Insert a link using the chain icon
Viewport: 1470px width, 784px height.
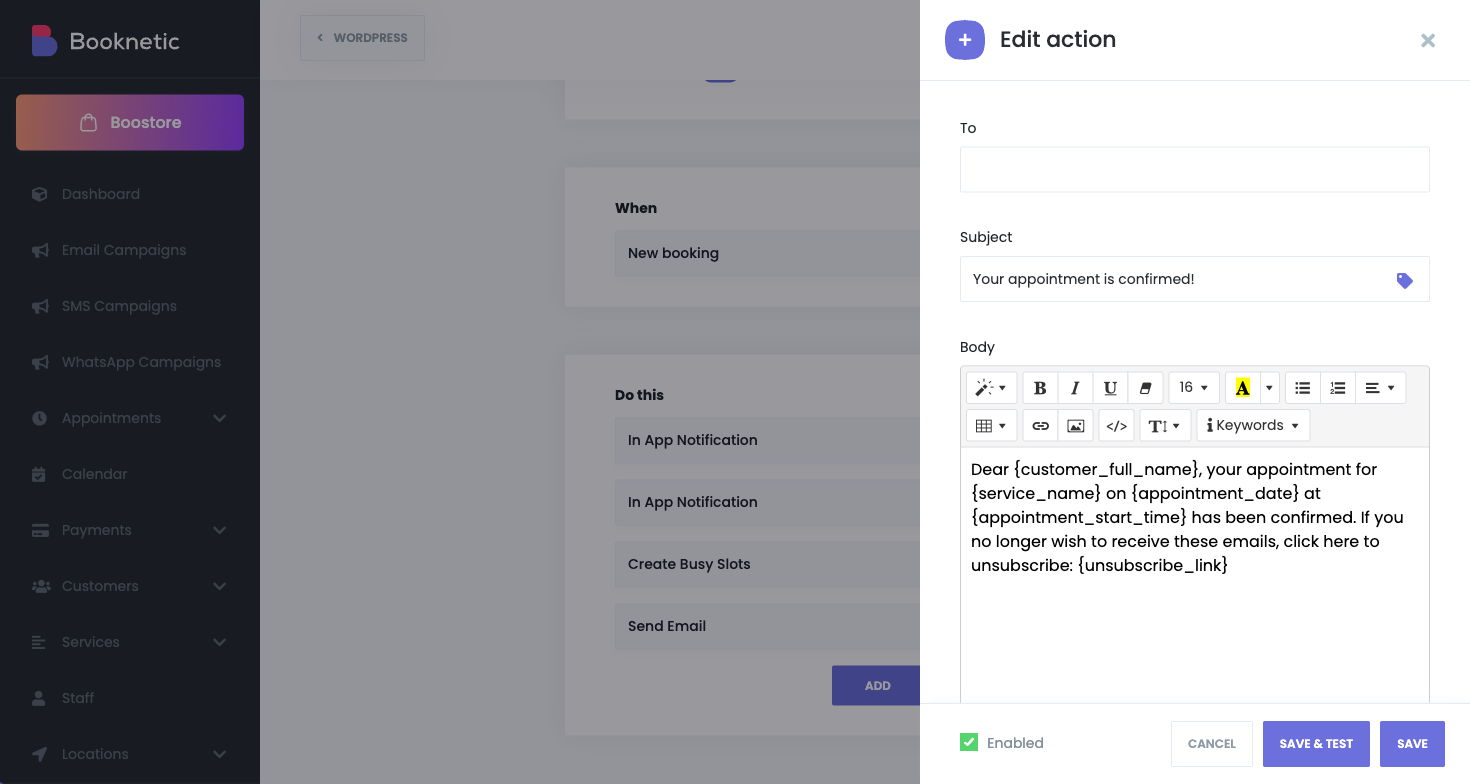[x=1040, y=426]
